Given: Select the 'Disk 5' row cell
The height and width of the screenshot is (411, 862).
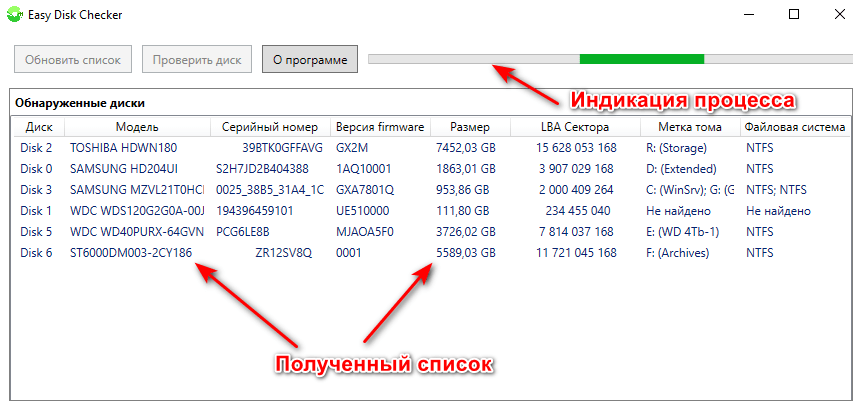Looking at the screenshot, I should tap(36, 232).
